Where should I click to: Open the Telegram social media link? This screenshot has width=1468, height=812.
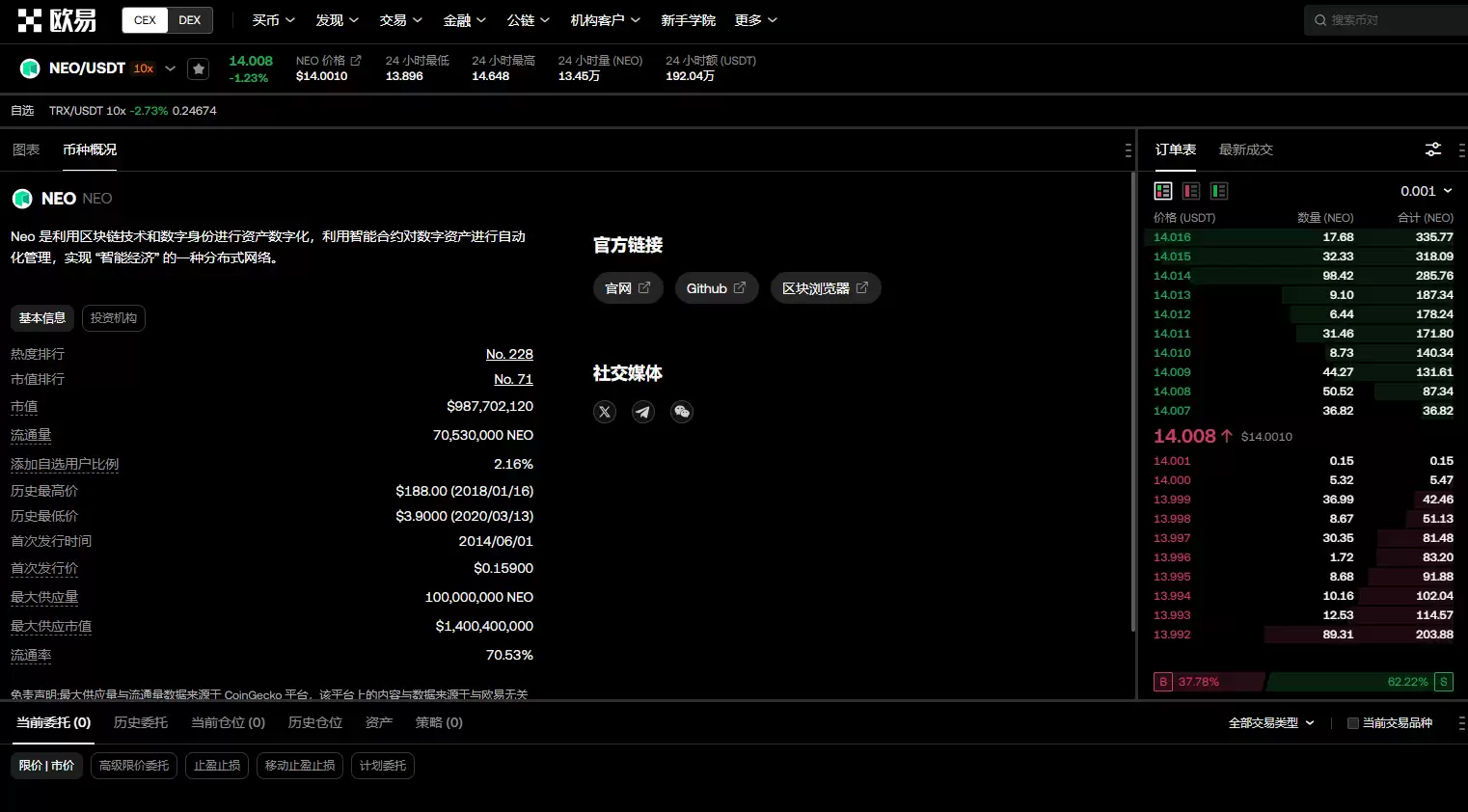tap(643, 412)
